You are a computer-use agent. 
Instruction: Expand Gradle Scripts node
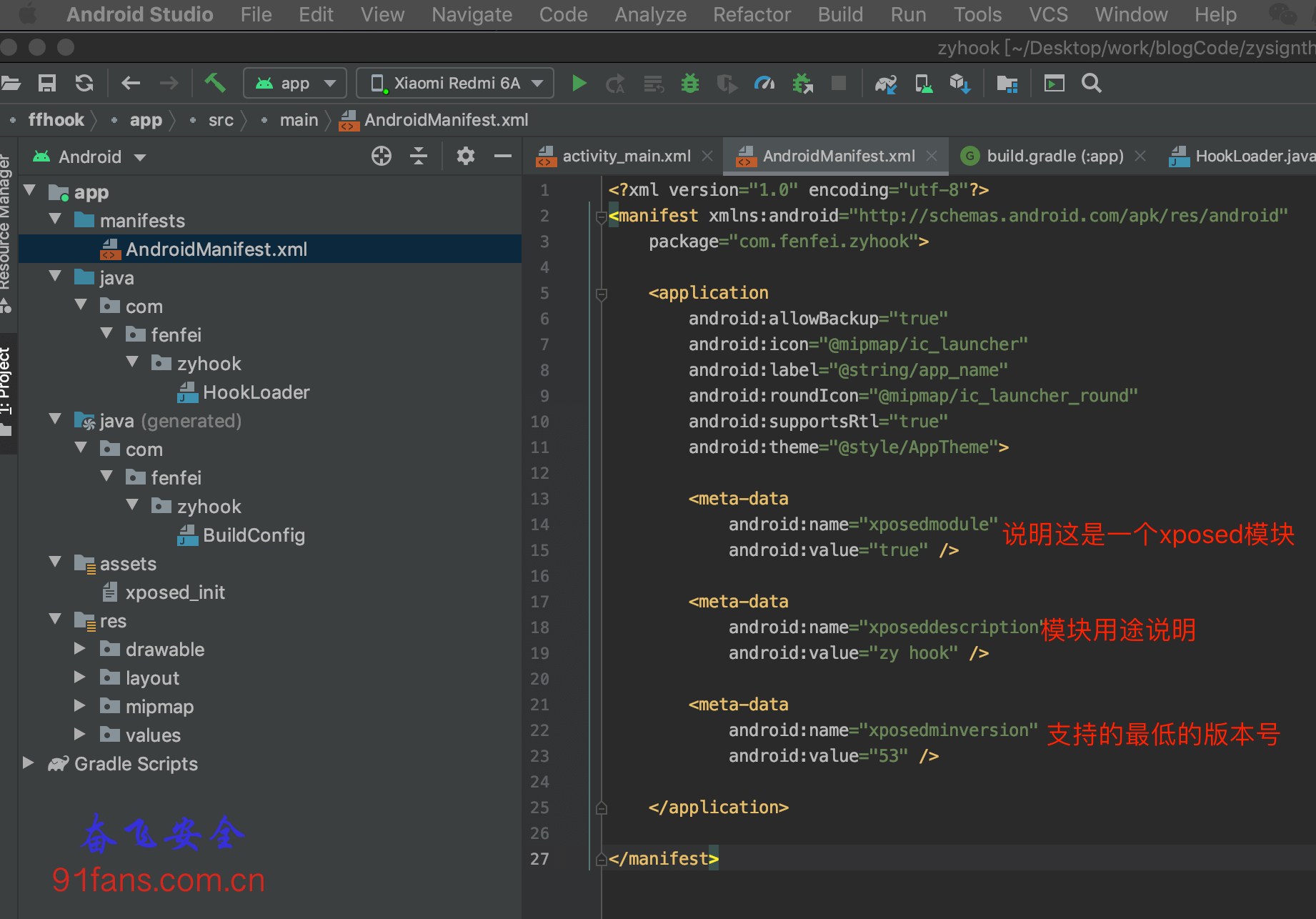click(x=29, y=763)
